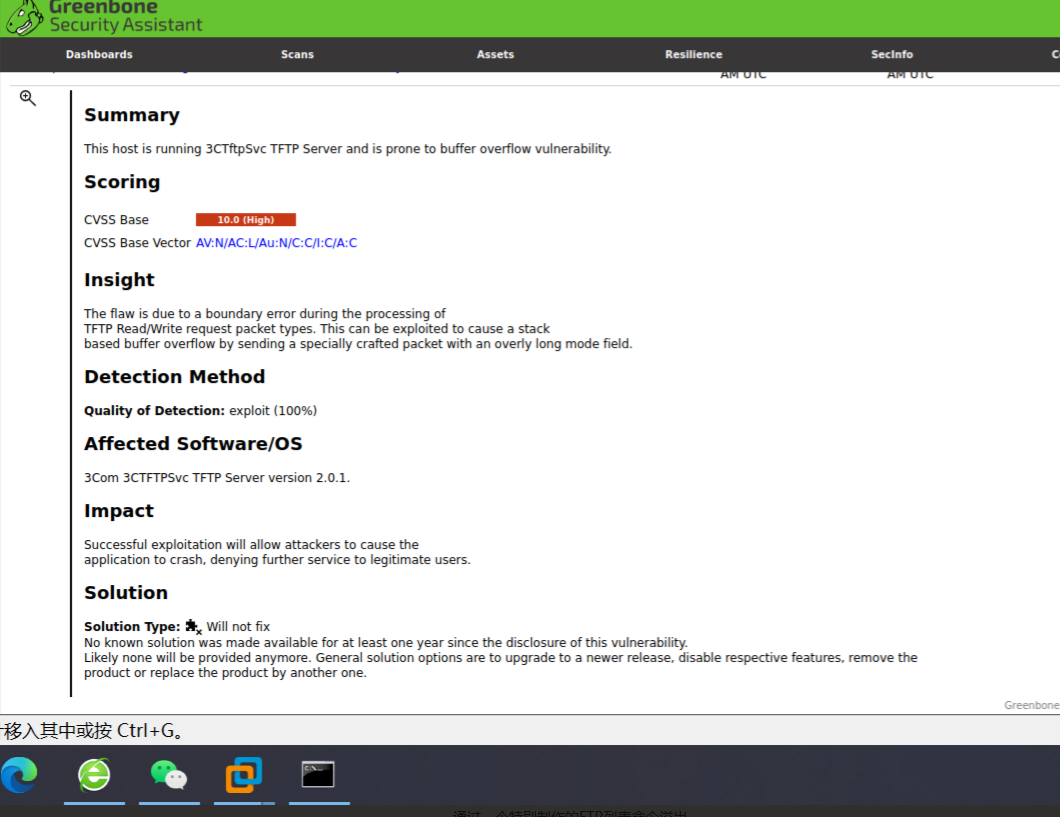
Task: Click the Summary heading
Action: pyautogui.click(x=132, y=115)
